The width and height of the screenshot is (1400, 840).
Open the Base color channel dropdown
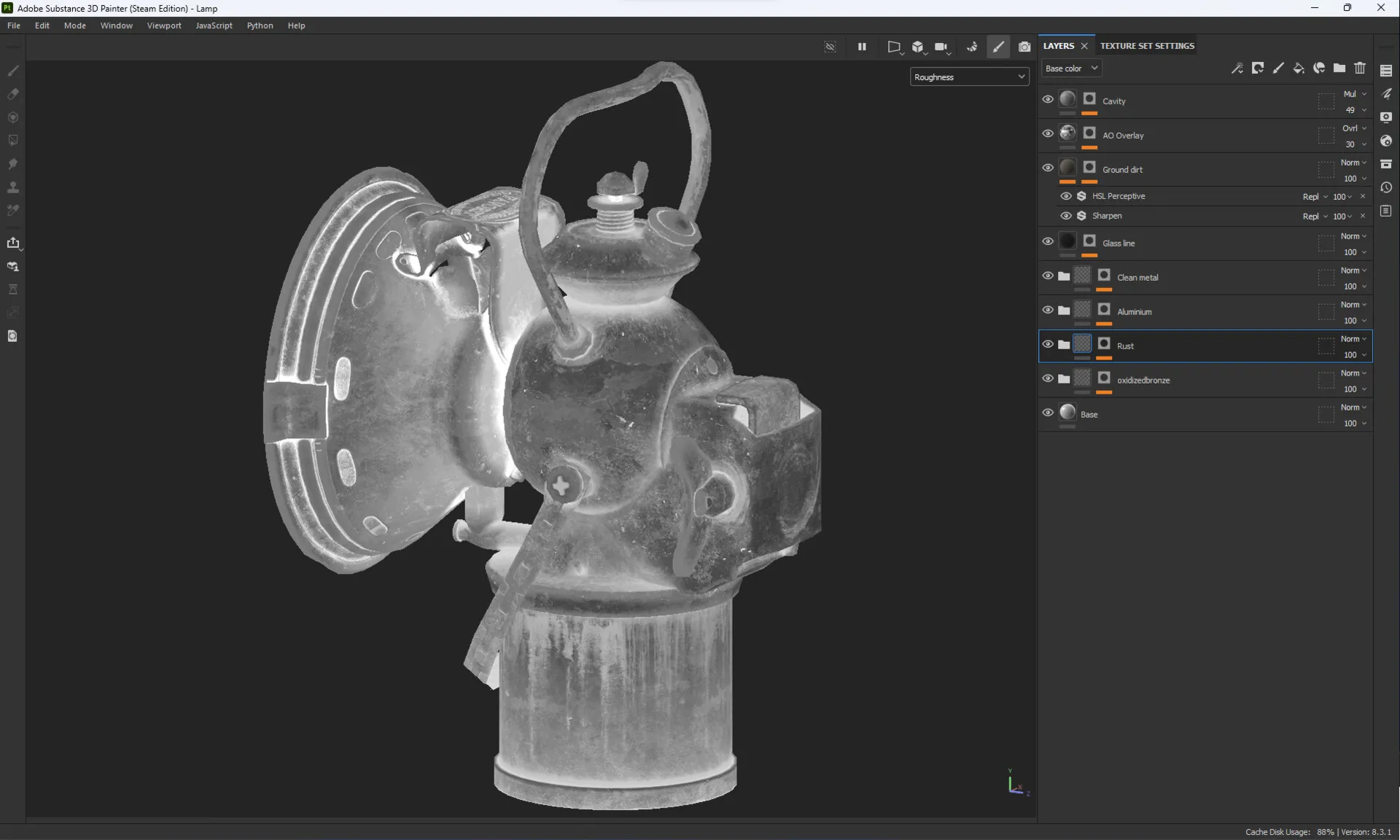[x=1071, y=68]
